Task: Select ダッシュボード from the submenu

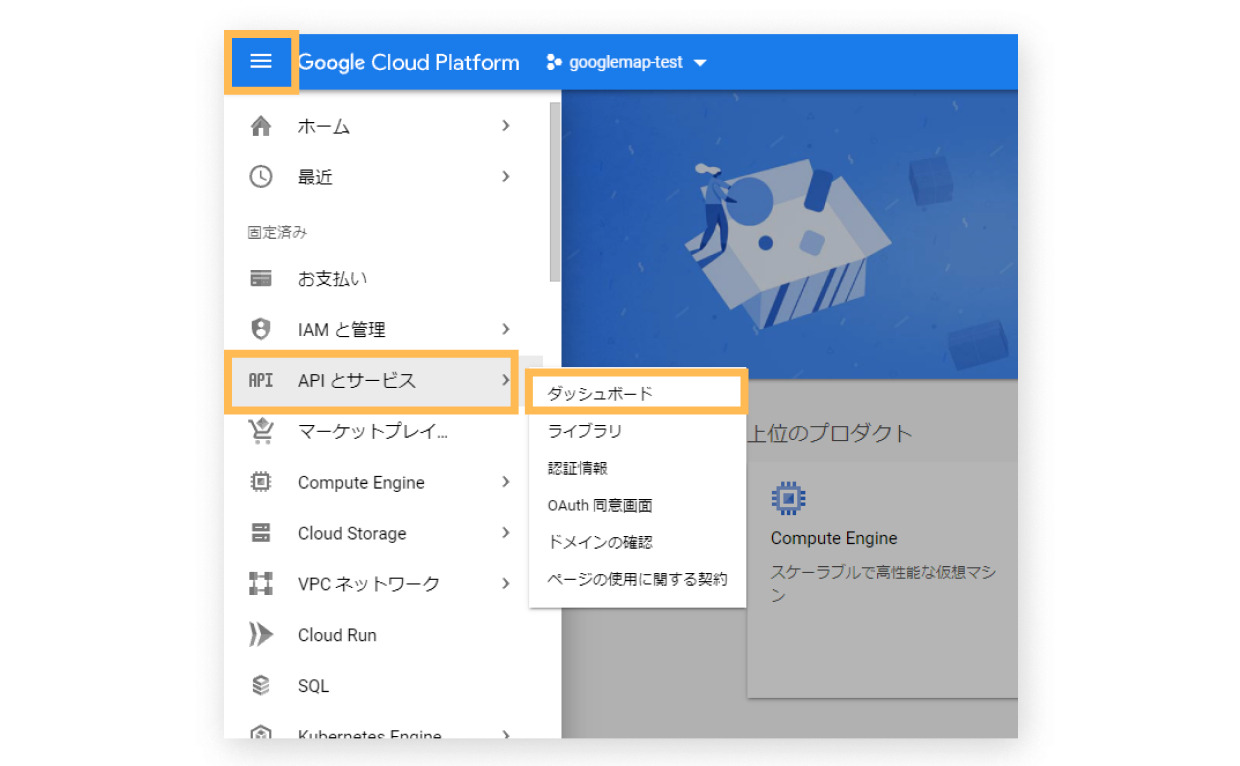Action: [x=600, y=394]
